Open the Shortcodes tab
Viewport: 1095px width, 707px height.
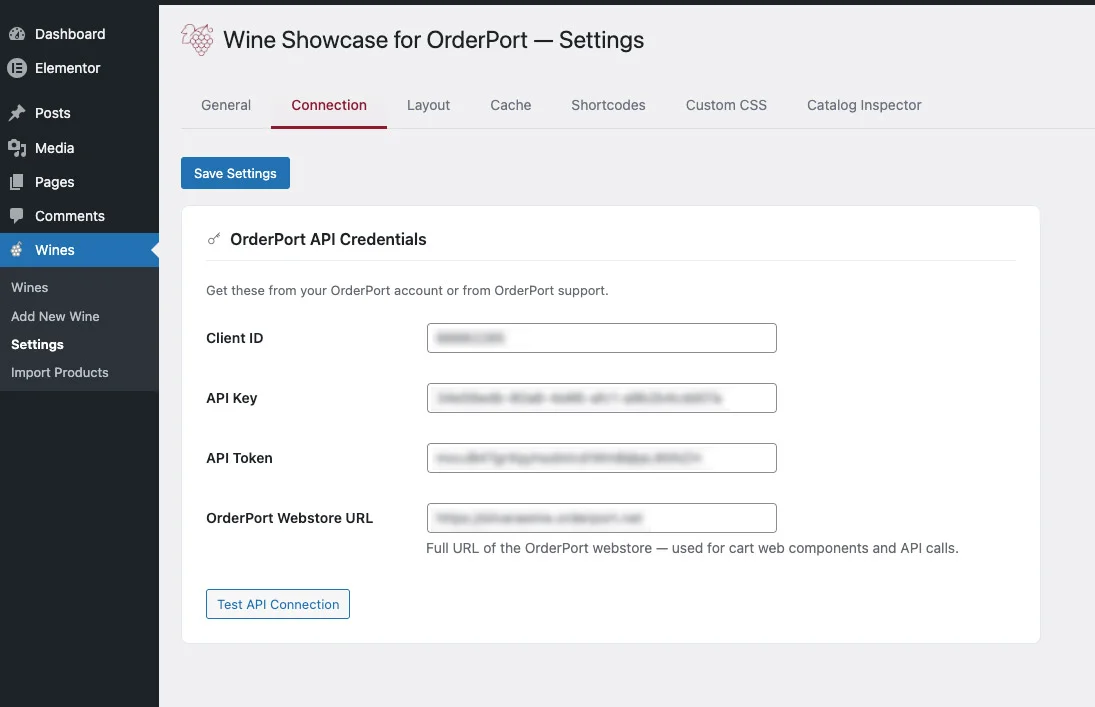(x=608, y=105)
